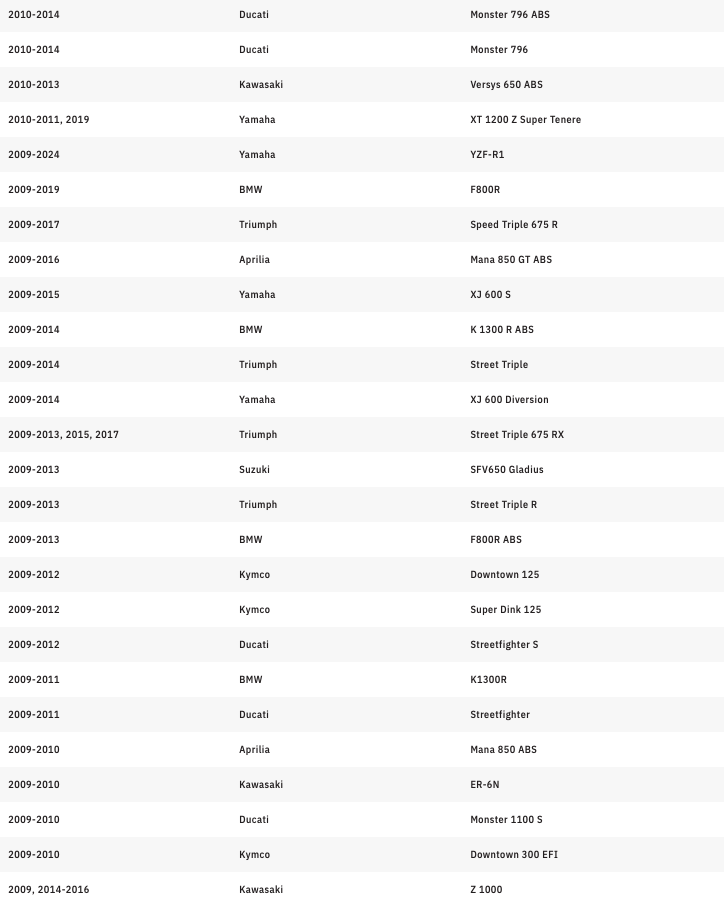Click the K 1300 R ABS model

pos(502,330)
